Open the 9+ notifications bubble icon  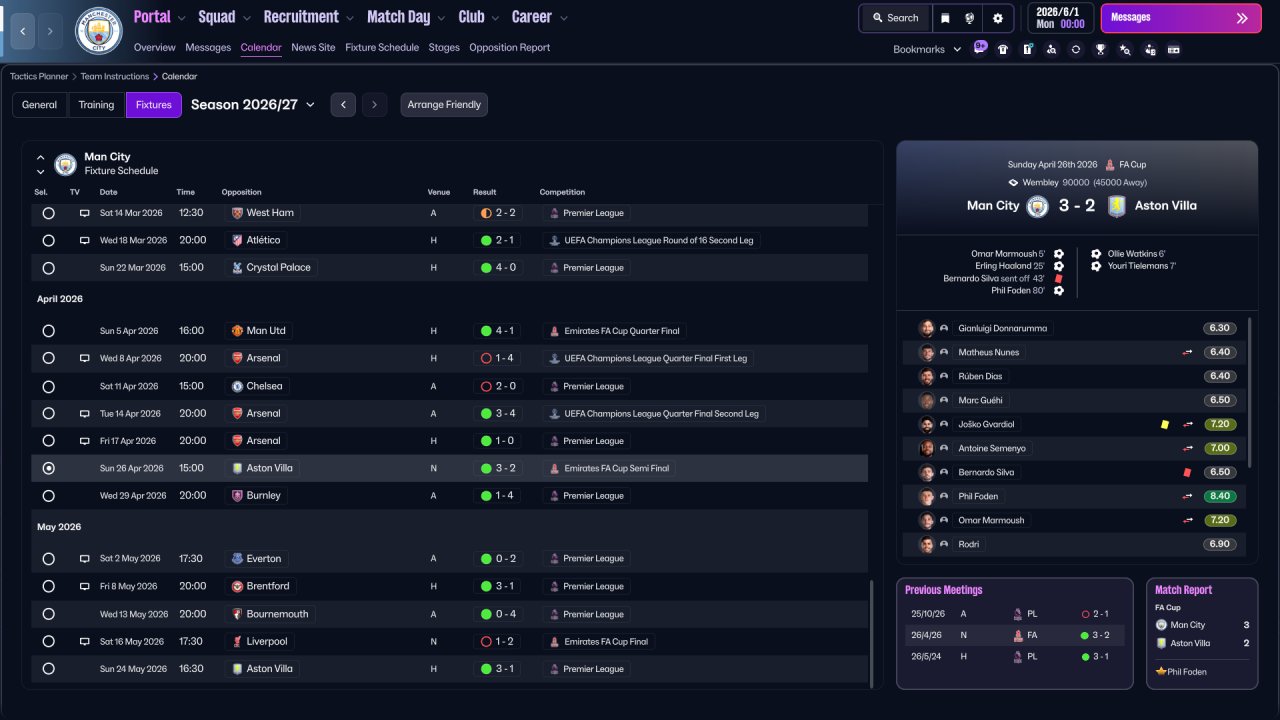click(x=980, y=47)
